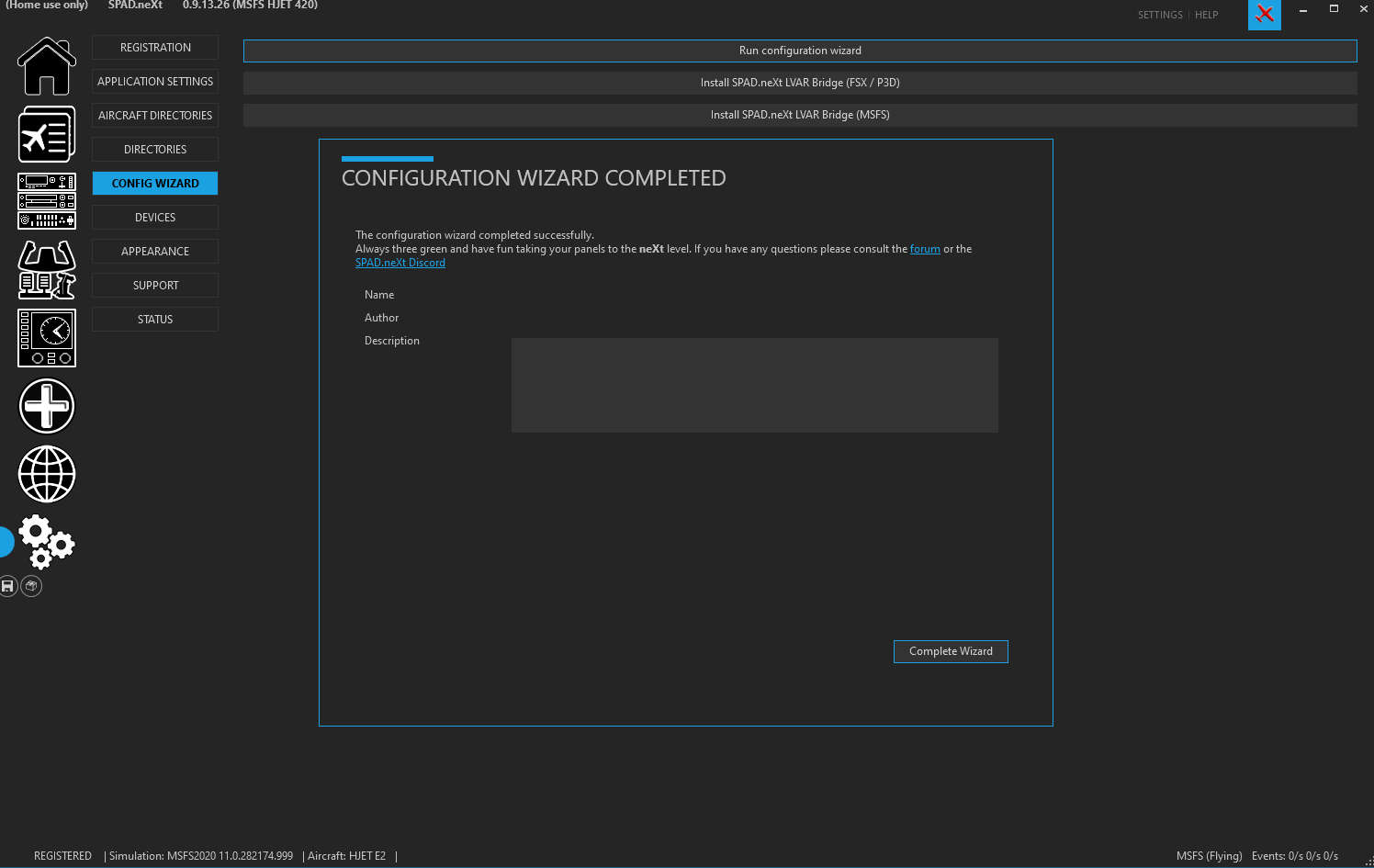Open the APPEARANCE settings tab
Image resolution: width=1374 pixels, height=868 pixels.
click(155, 252)
